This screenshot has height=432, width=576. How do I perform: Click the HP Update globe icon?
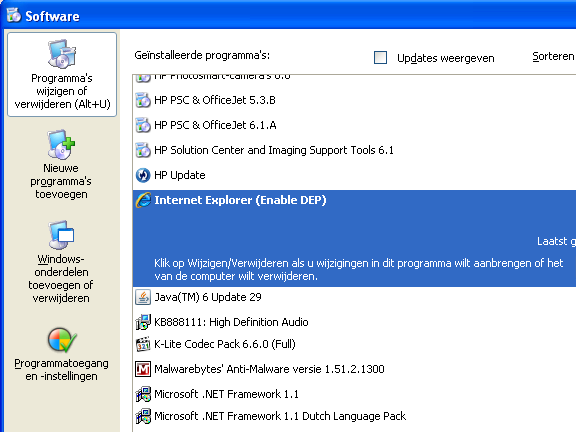pyautogui.click(x=143, y=175)
